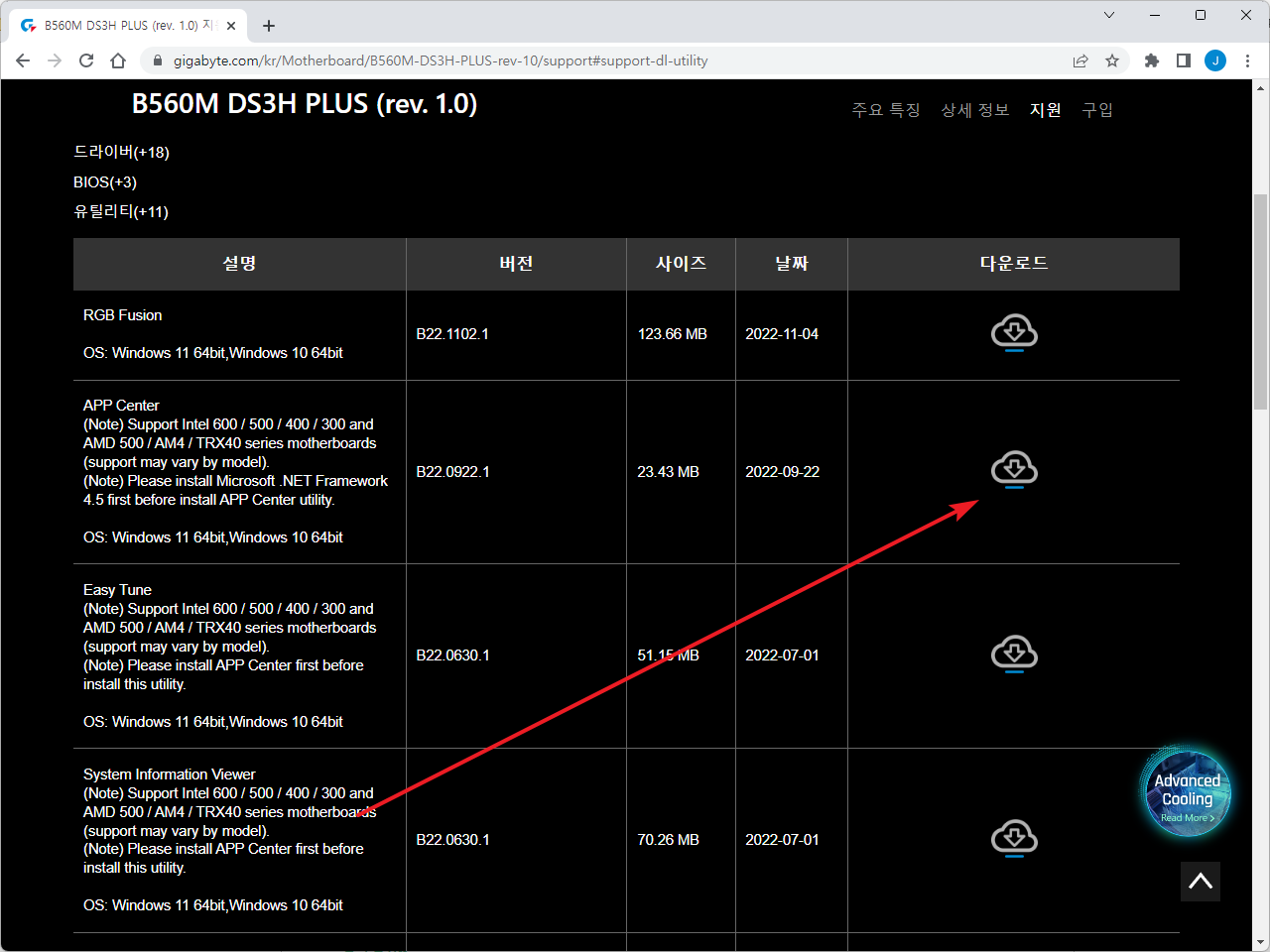This screenshot has width=1270, height=952.
Task: Expand the 유틸리티(+11) utilities section
Action: [121, 211]
